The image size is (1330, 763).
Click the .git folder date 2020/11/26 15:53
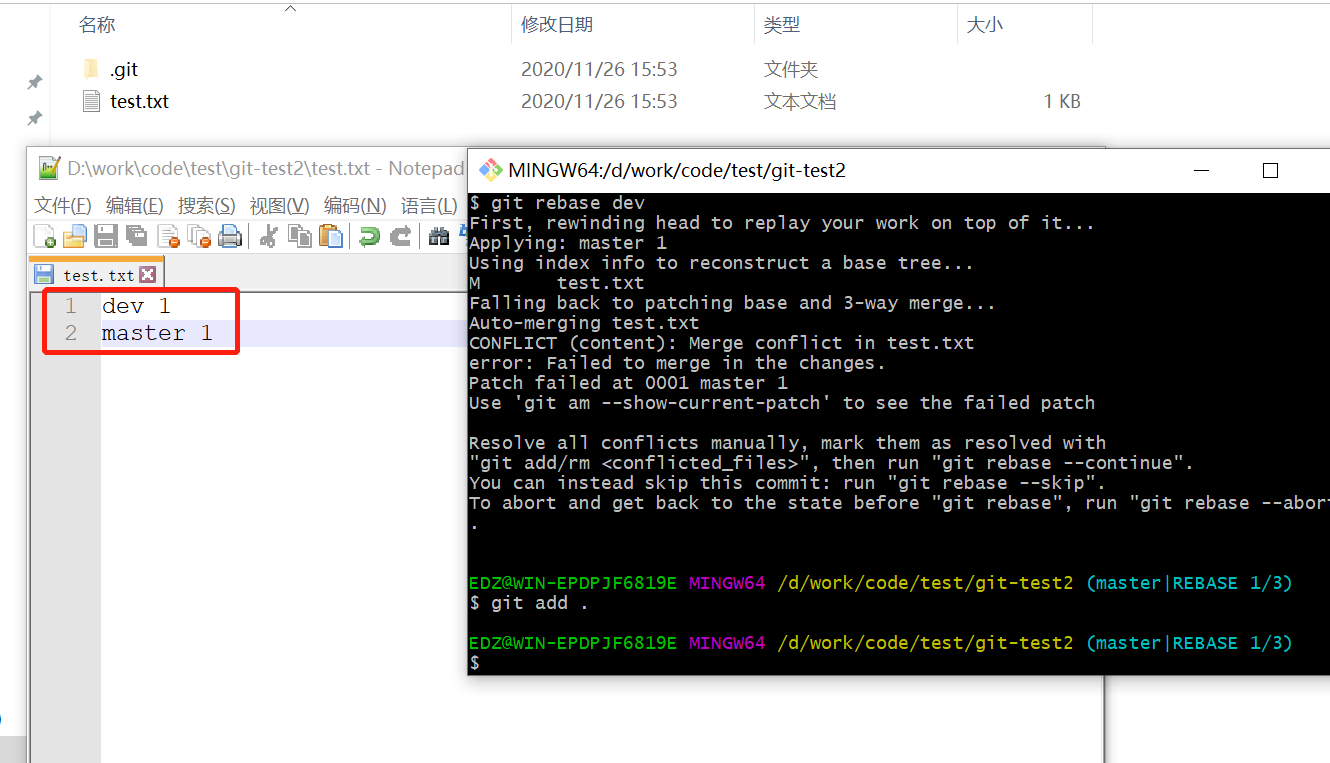(599, 70)
